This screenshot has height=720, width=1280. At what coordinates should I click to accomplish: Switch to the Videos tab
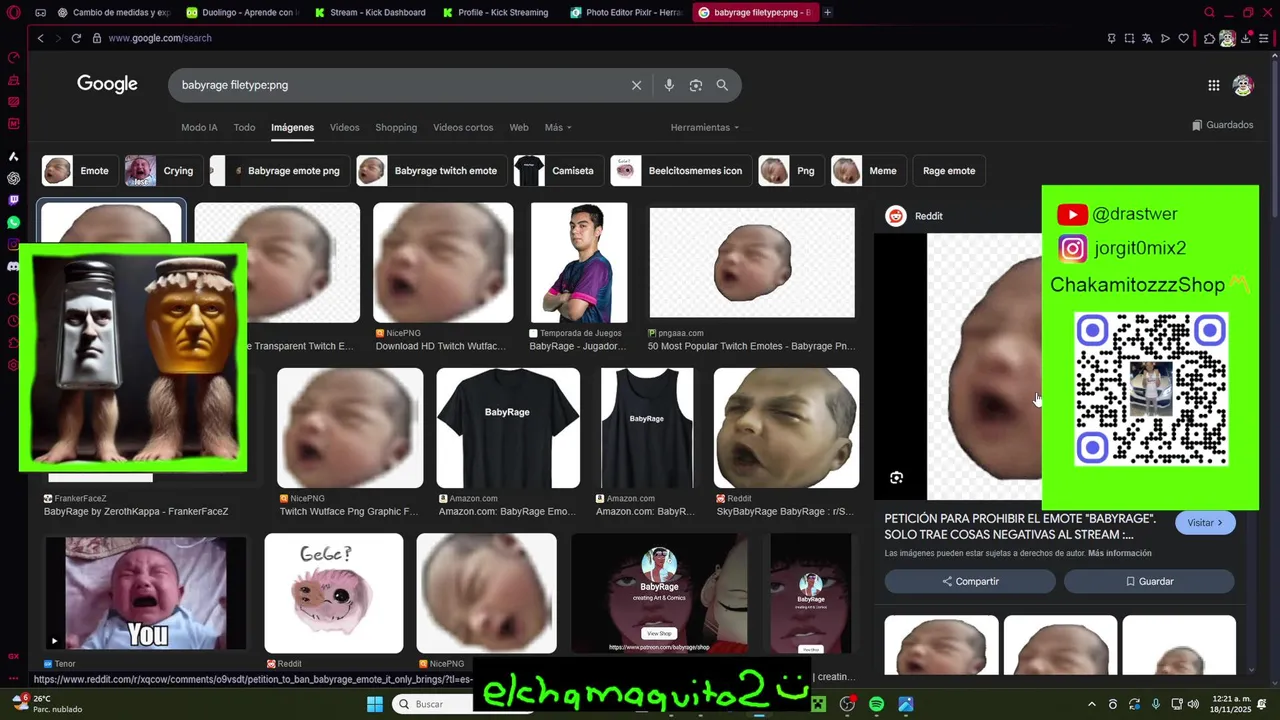click(x=344, y=128)
